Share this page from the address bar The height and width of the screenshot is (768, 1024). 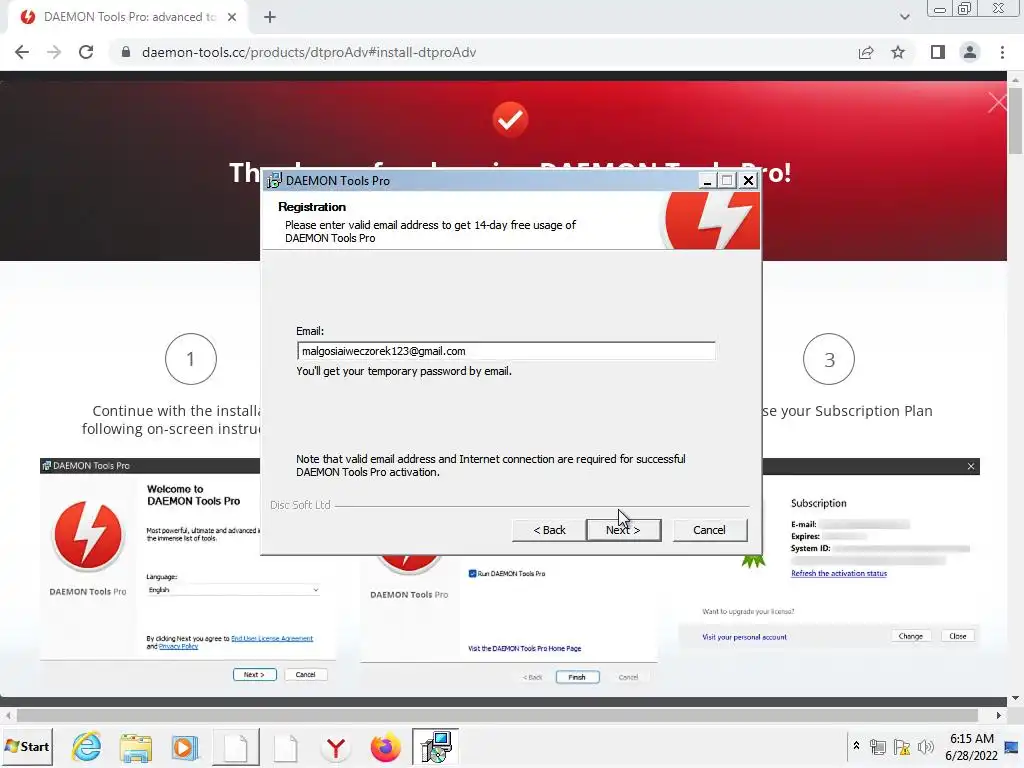tap(866, 52)
